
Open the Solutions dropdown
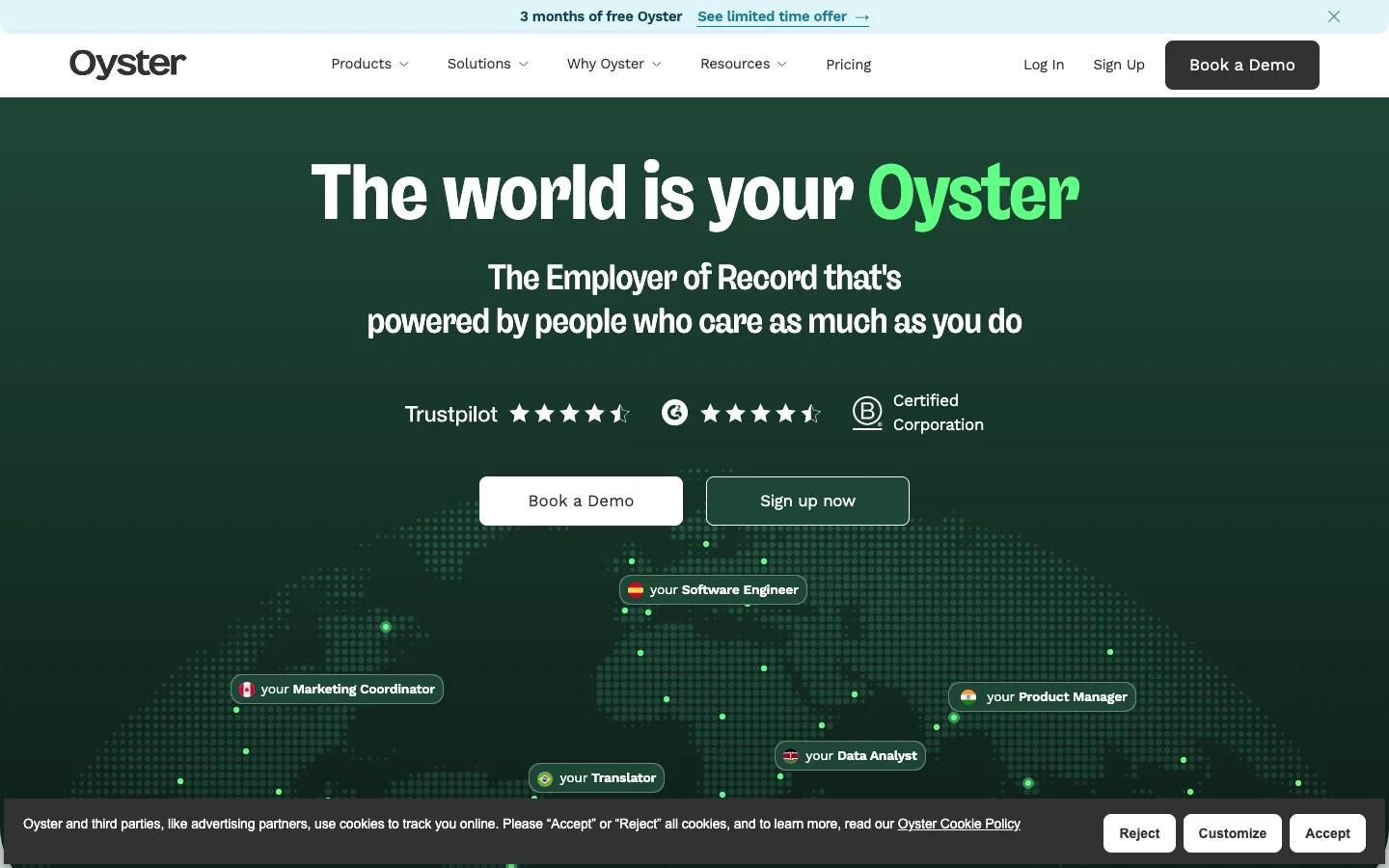tap(487, 64)
